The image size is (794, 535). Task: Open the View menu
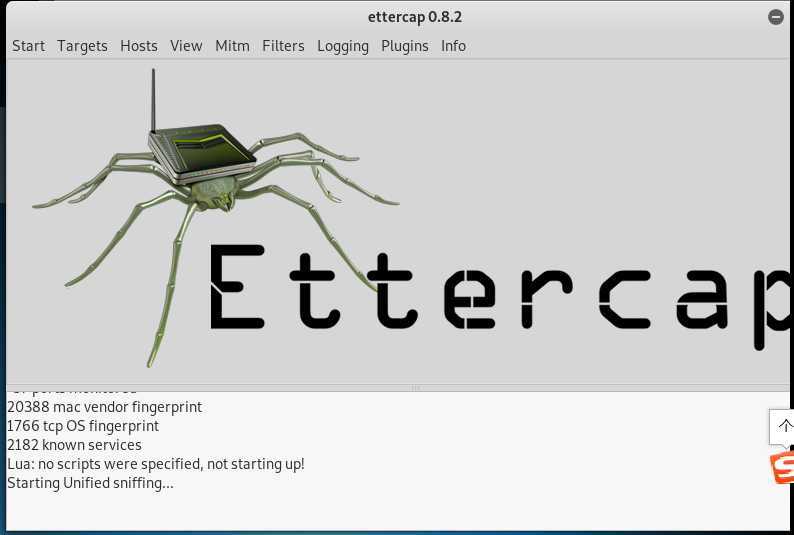tap(186, 46)
